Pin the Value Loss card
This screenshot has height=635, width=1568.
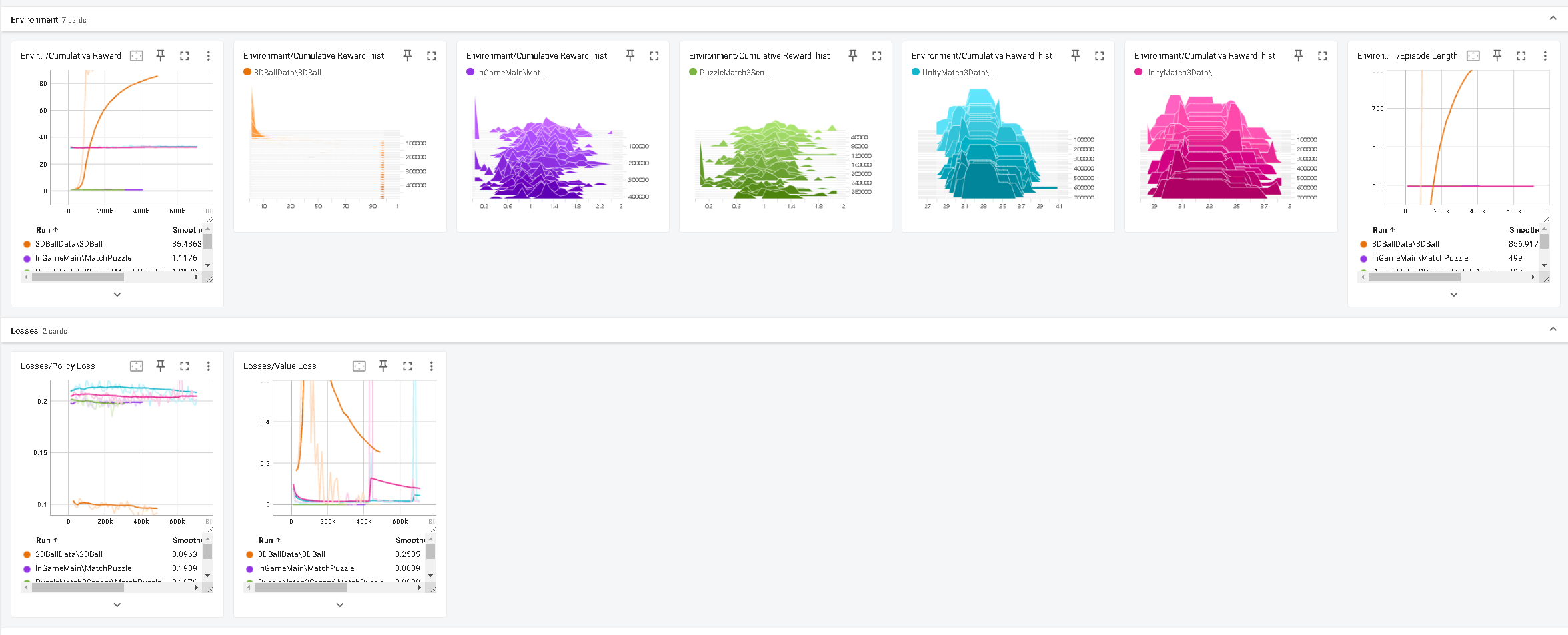point(383,366)
